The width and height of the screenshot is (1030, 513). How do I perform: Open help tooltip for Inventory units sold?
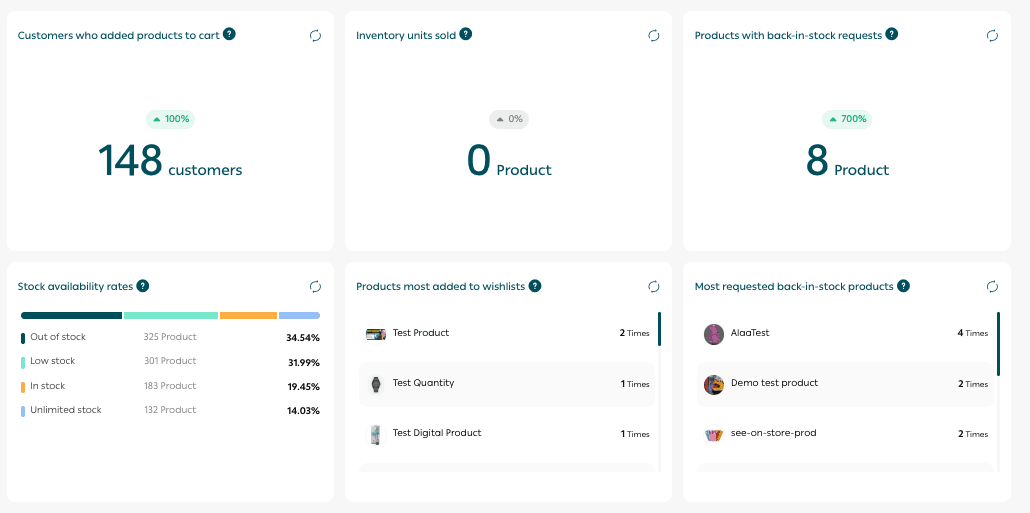[x=466, y=34]
